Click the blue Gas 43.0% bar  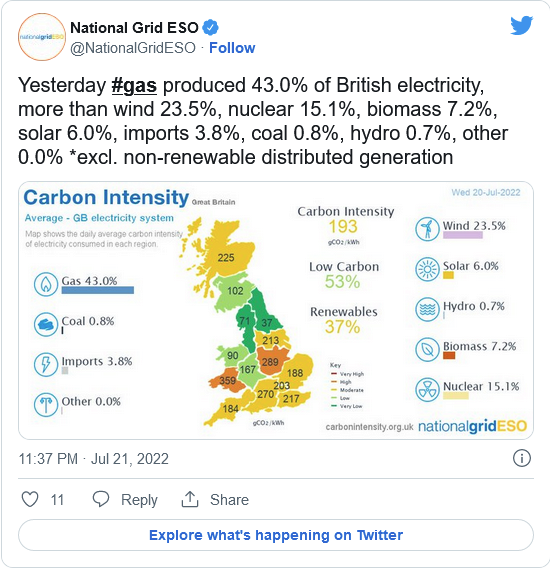pyautogui.click(x=98, y=290)
